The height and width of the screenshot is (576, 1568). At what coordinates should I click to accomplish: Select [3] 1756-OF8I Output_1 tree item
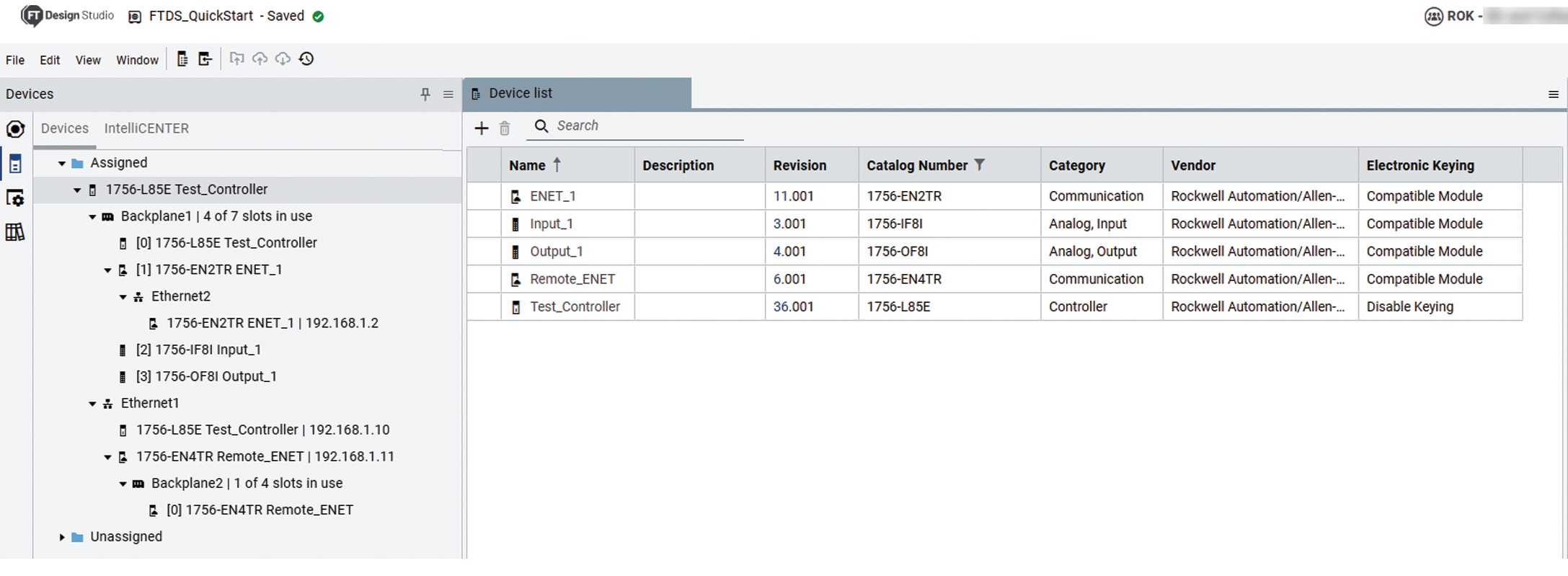coord(206,376)
